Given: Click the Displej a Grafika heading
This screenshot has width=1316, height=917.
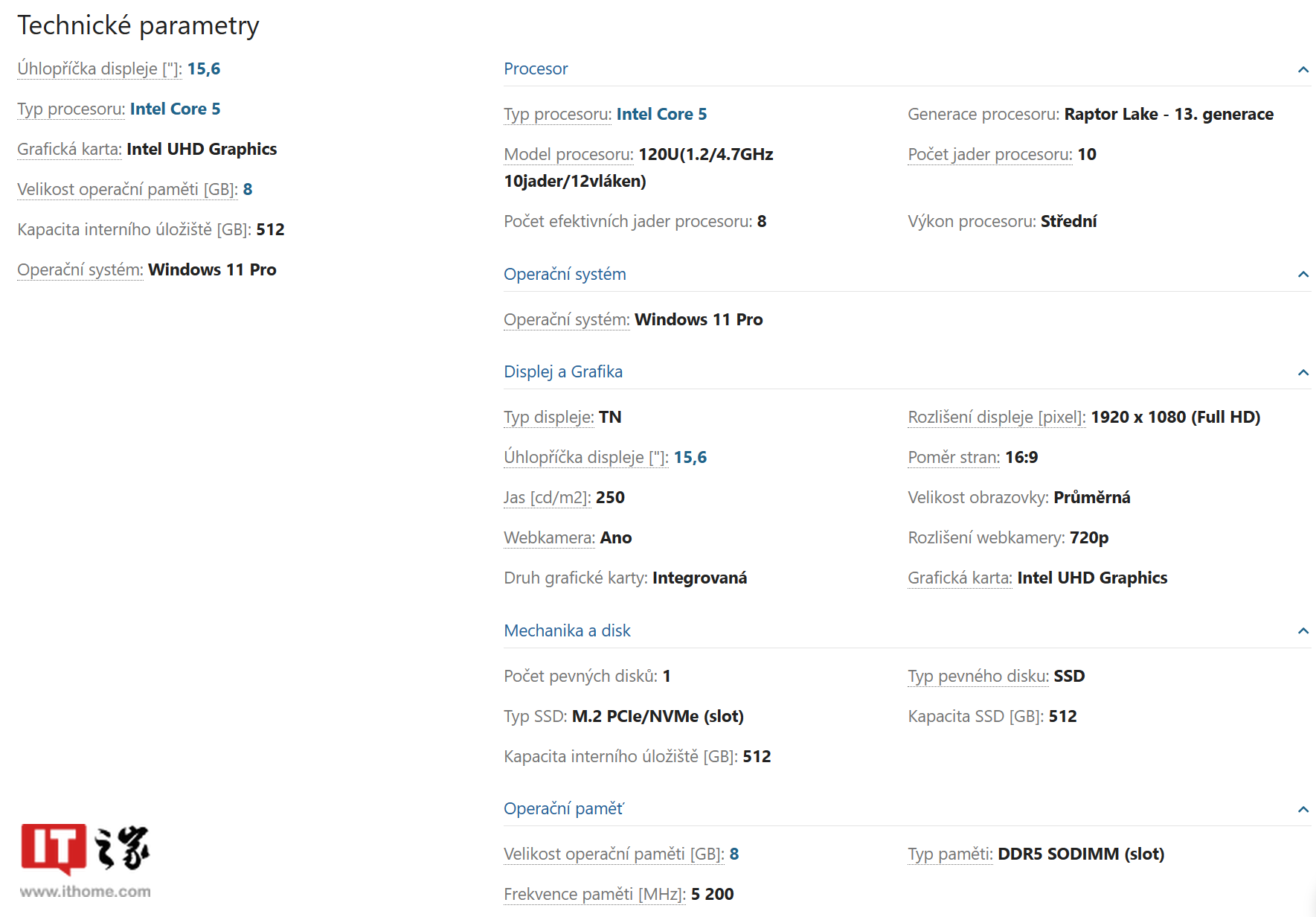Looking at the screenshot, I should (563, 371).
